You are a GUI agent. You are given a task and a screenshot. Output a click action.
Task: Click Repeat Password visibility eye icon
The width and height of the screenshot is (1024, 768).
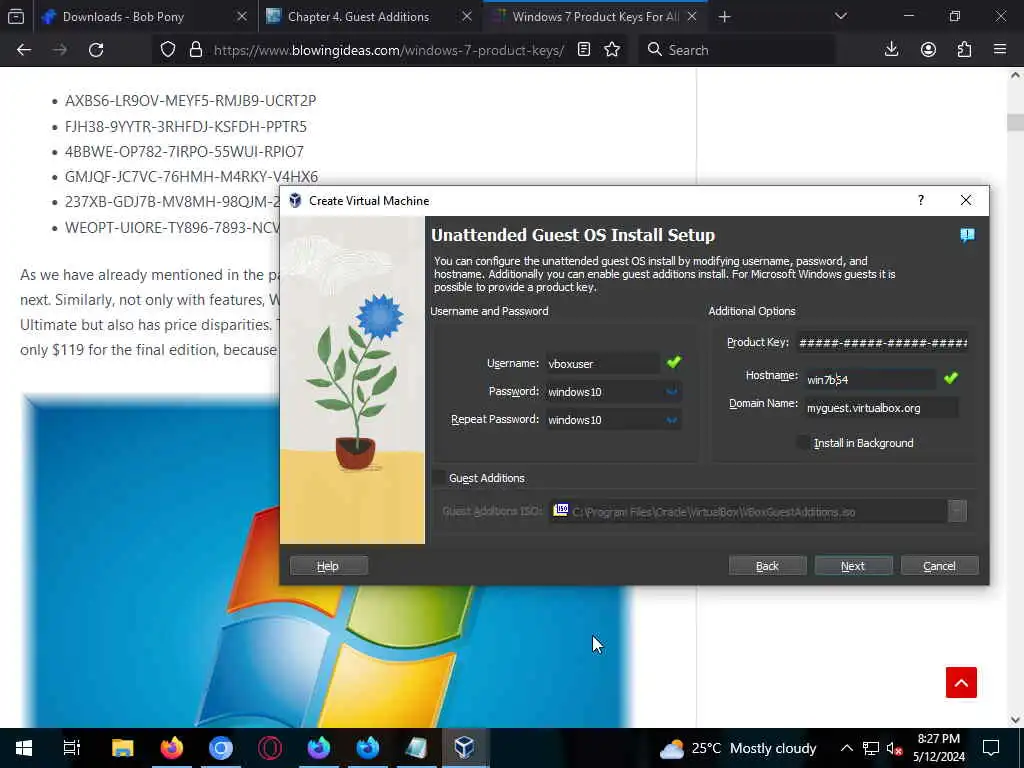[671, 419]
